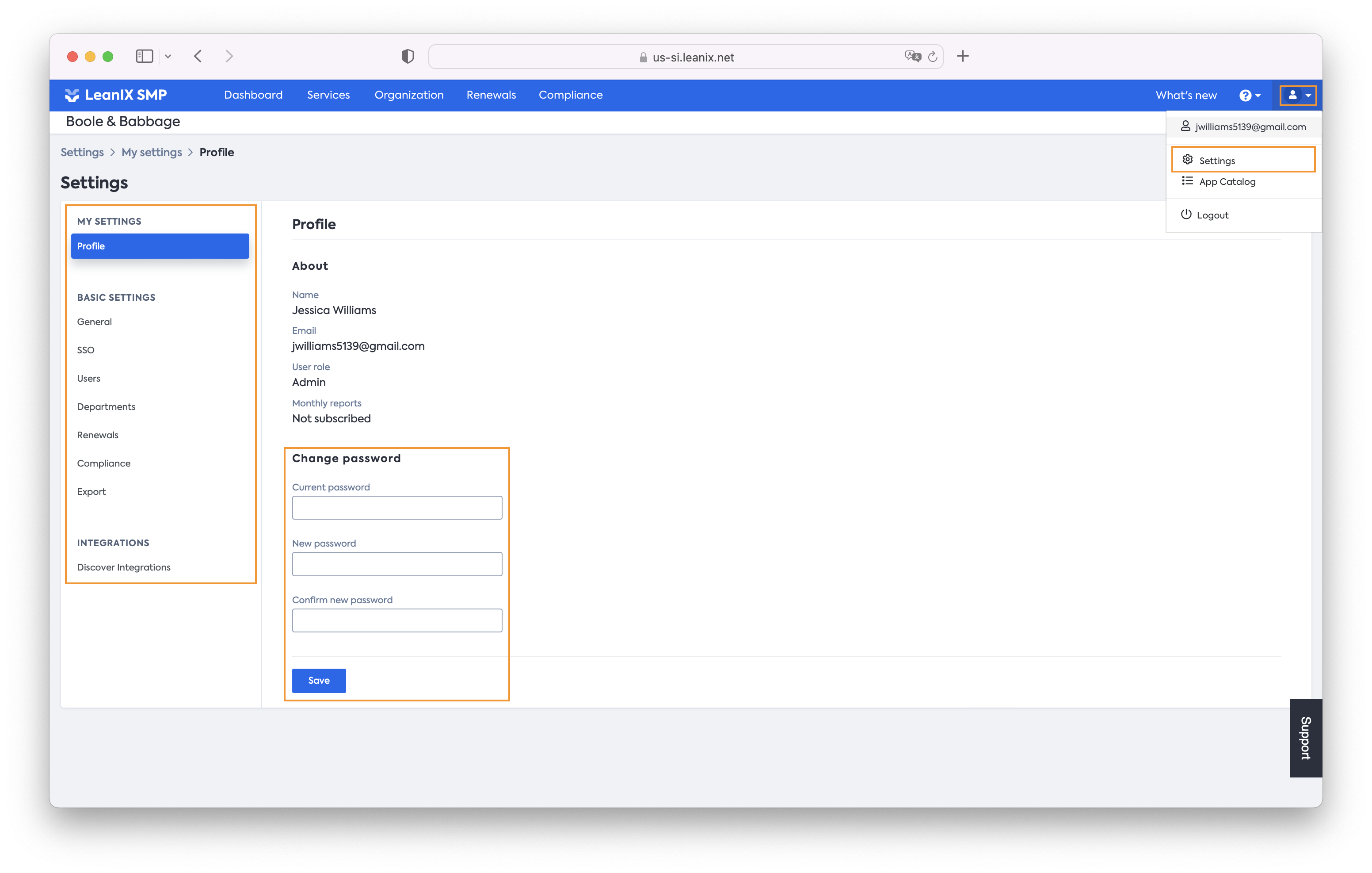Viewport: 1372px width, 873px height.
Task: Click the Settings breadcrumb link
Action: pyautogui.click(x=82, y=152)
